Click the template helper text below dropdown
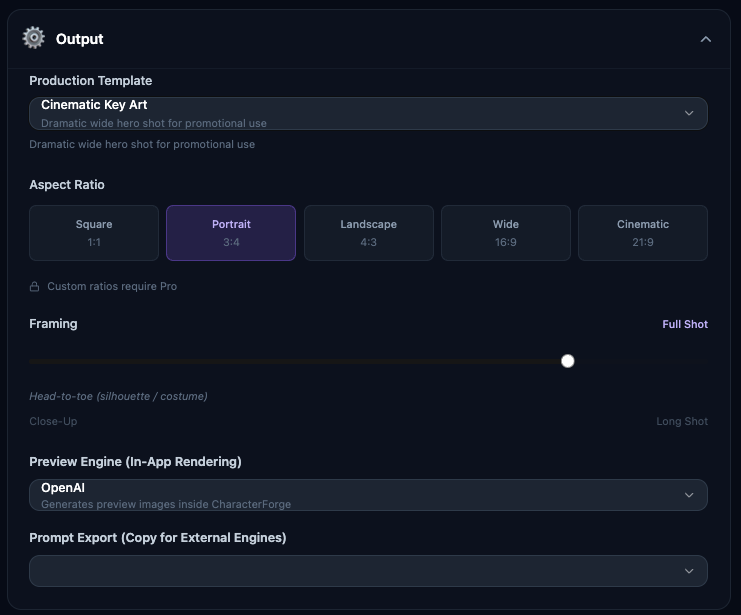This screenshot has width=741, height=615. tap(142, 144)
